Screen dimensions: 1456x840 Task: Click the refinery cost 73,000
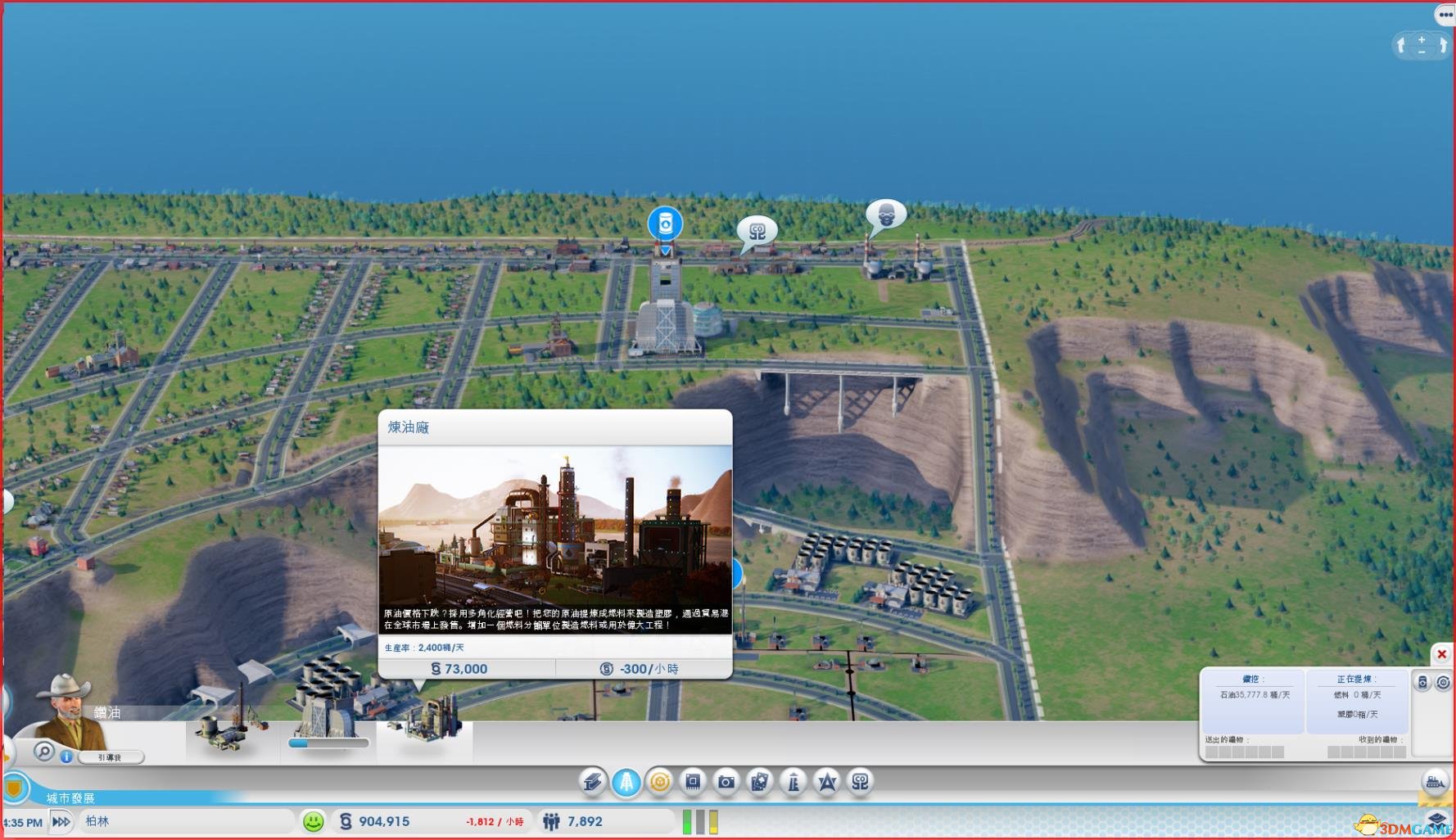pos(459,669)
